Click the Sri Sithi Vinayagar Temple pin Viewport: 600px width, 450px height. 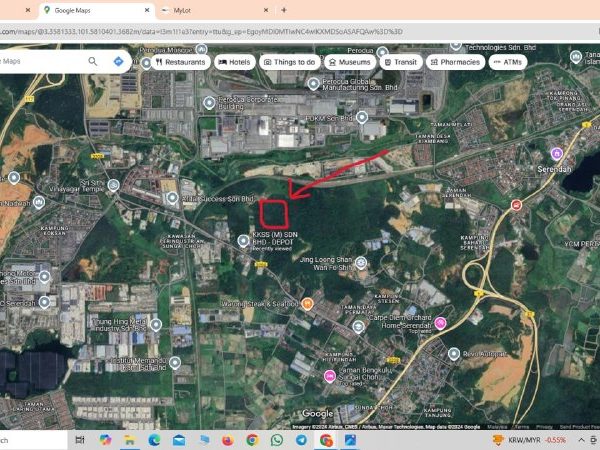point(113,186)
